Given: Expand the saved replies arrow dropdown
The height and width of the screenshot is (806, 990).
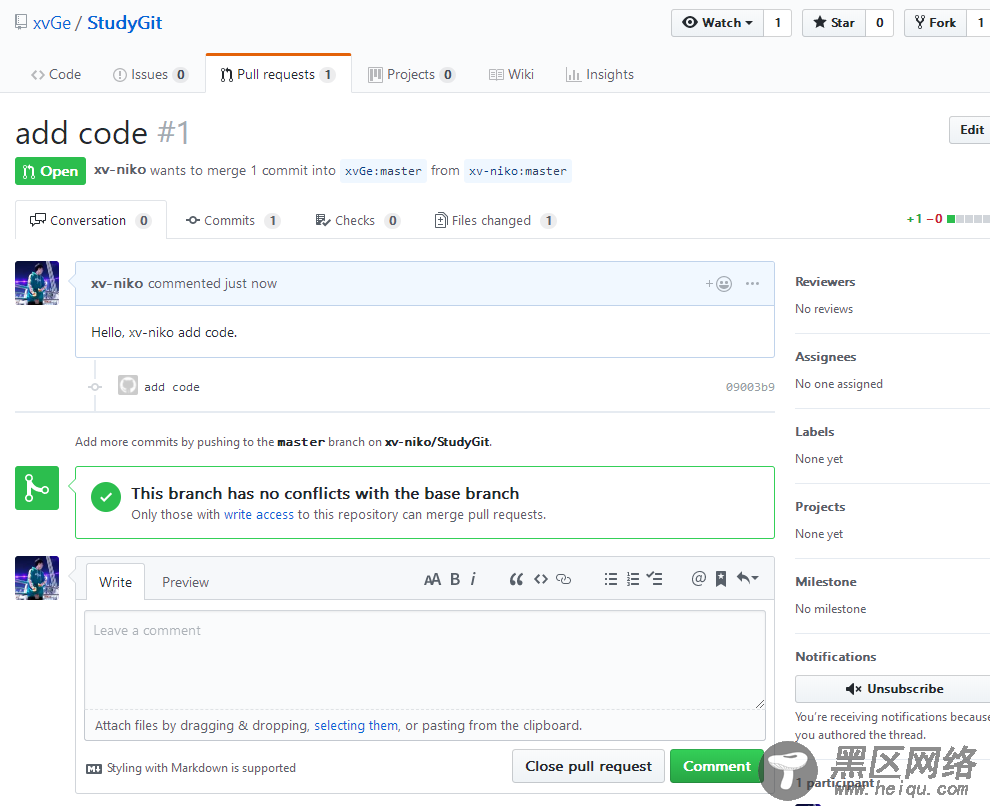Looking at the screenshot, I should (747, 579).
